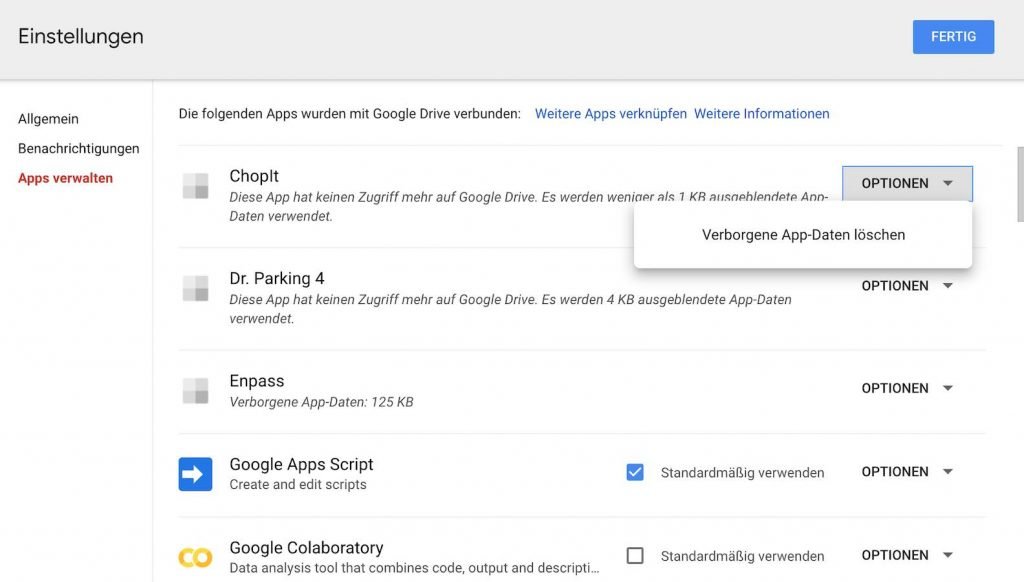Click the 'Data analysis tool that combines' description
The height and width of the screenshot is (582, 1024).
tap(414, 568)
